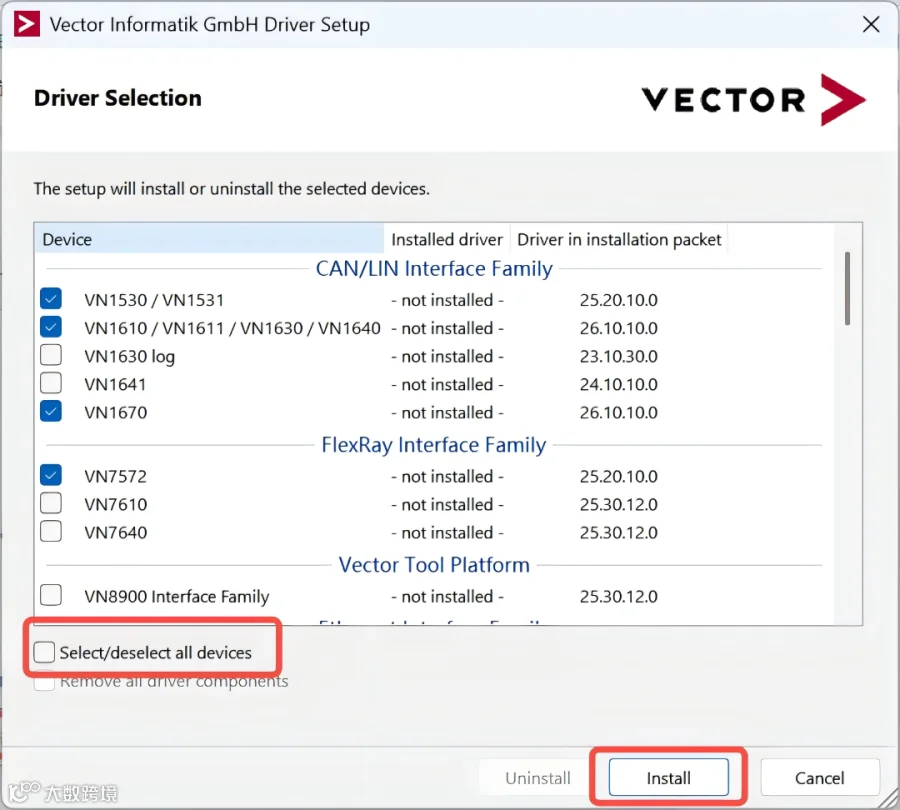Click the Installed driver column header

[447, 239]
